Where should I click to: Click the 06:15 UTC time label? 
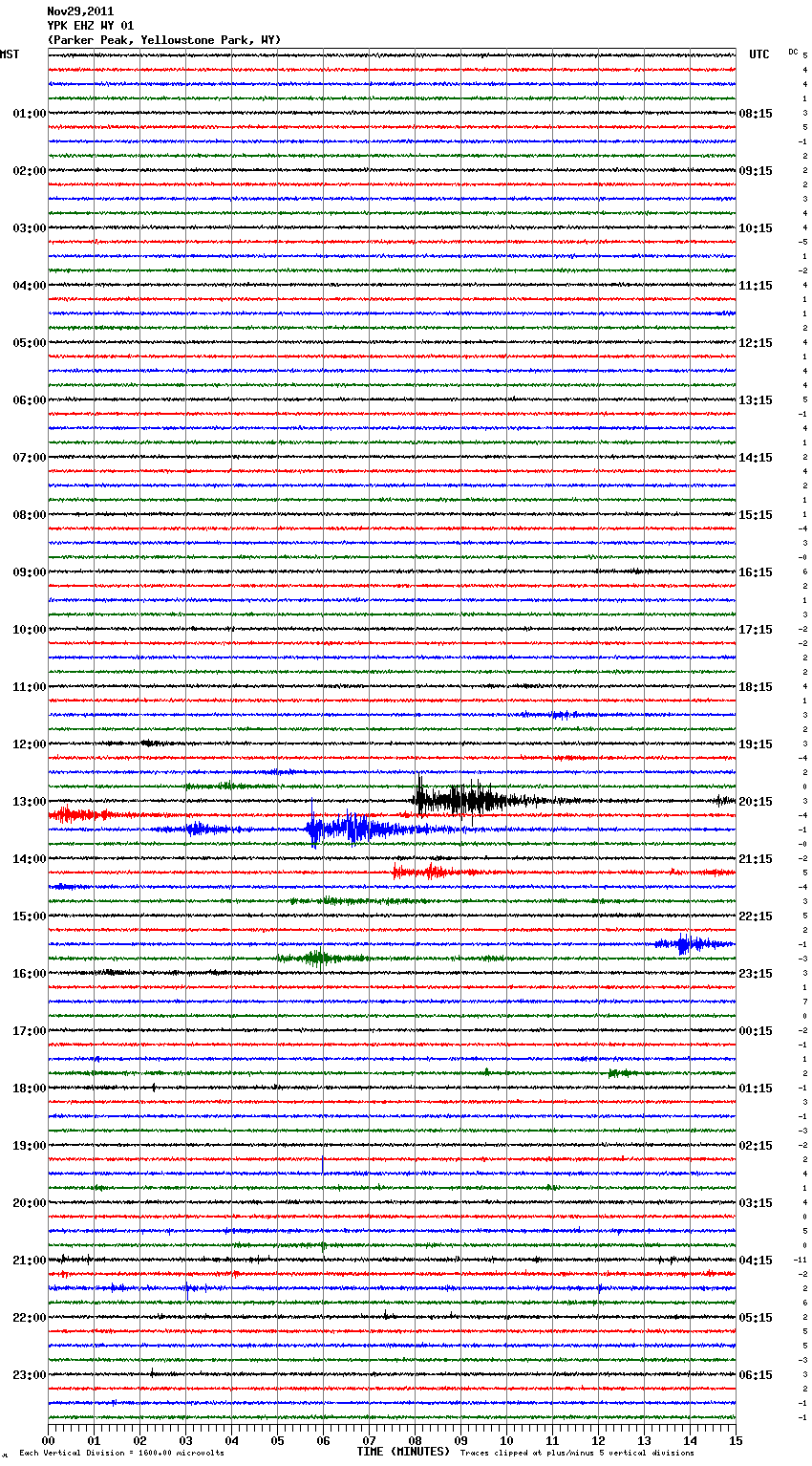point(756,1375)
